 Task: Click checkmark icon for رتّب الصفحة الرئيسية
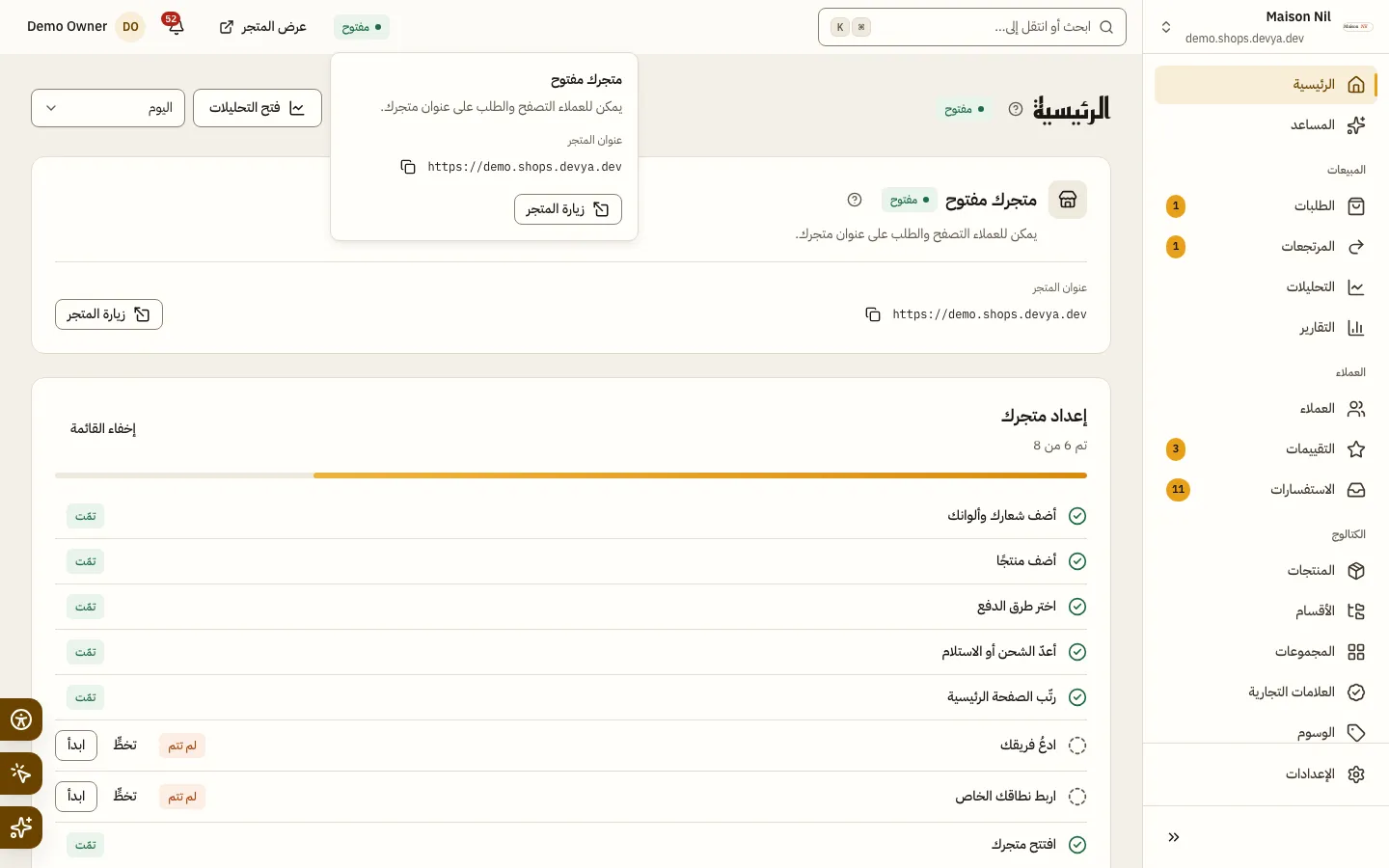click(x=1077, y=697)
